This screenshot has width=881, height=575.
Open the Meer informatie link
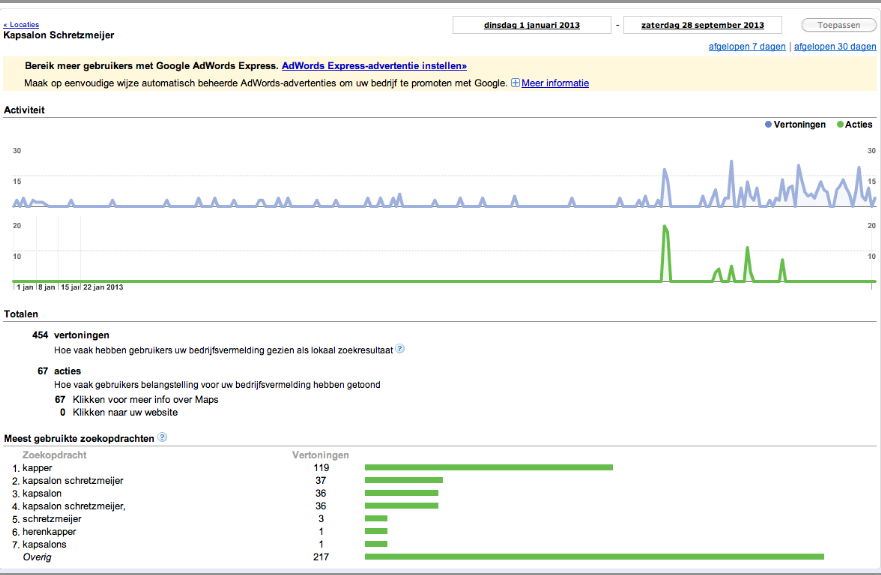pyautogui.click(x=555, y=83)
